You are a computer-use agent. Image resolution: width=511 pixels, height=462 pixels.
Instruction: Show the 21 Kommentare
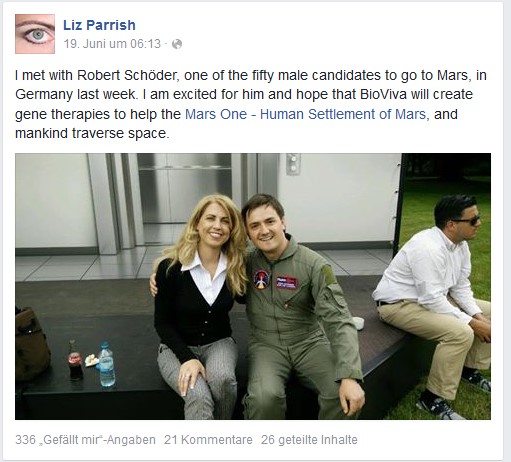click(x=208, y=440)
